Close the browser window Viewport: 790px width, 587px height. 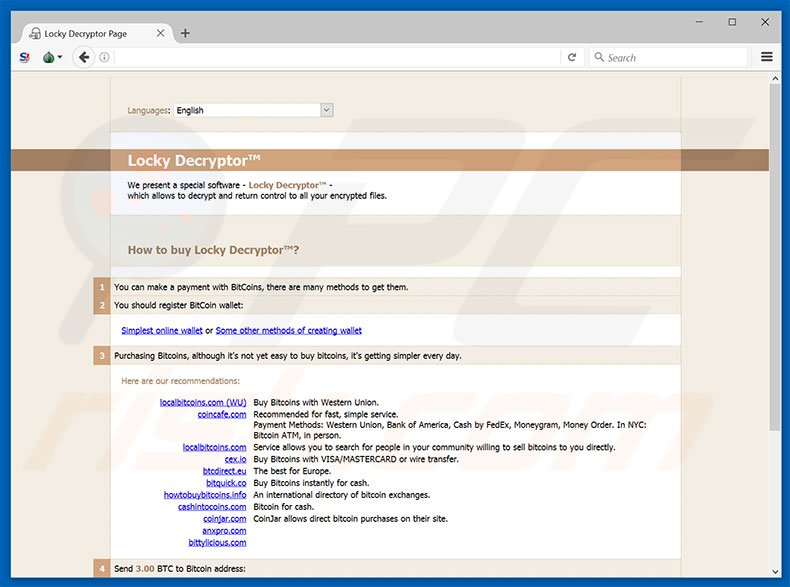coord(765,22)
